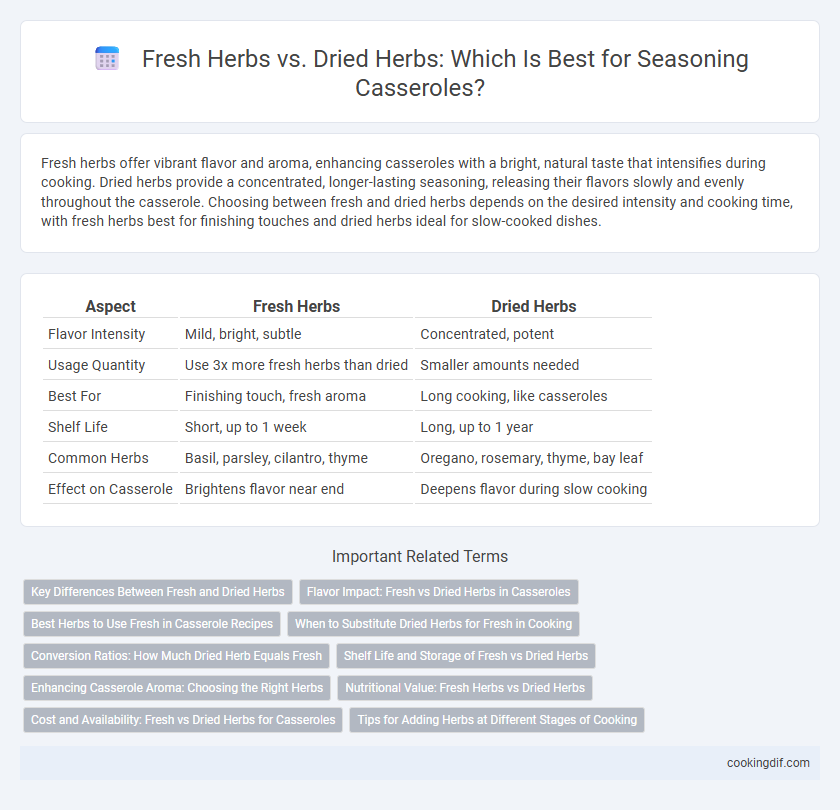
Task: Click the cookingdif.com footer link
Action: pos(768,763)
